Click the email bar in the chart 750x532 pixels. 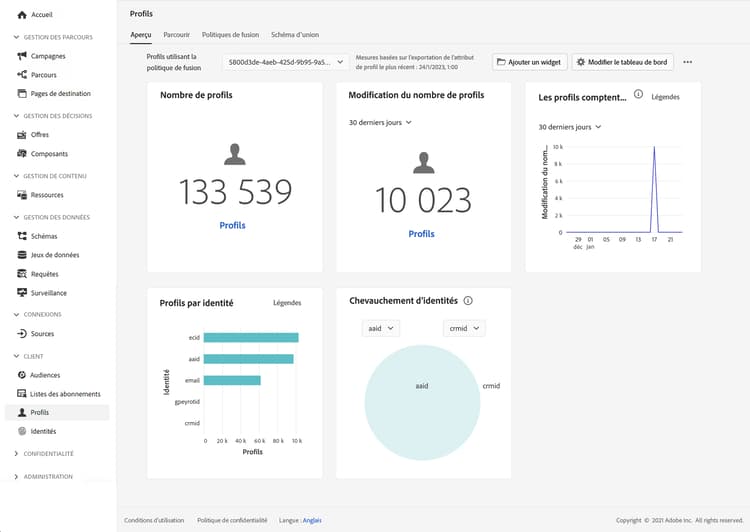(232, 380)
